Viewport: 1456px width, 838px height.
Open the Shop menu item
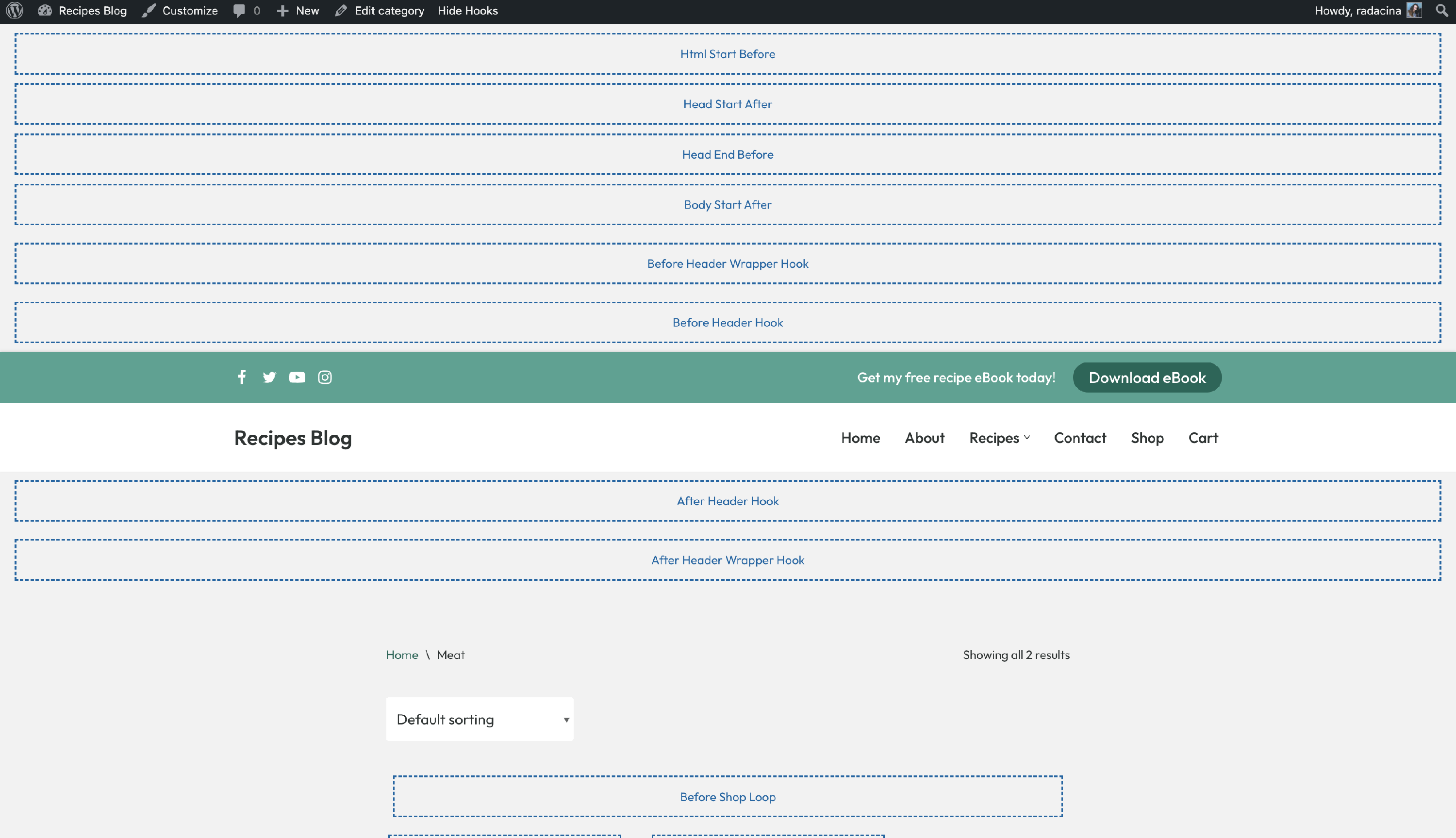tap(1147, 437)
